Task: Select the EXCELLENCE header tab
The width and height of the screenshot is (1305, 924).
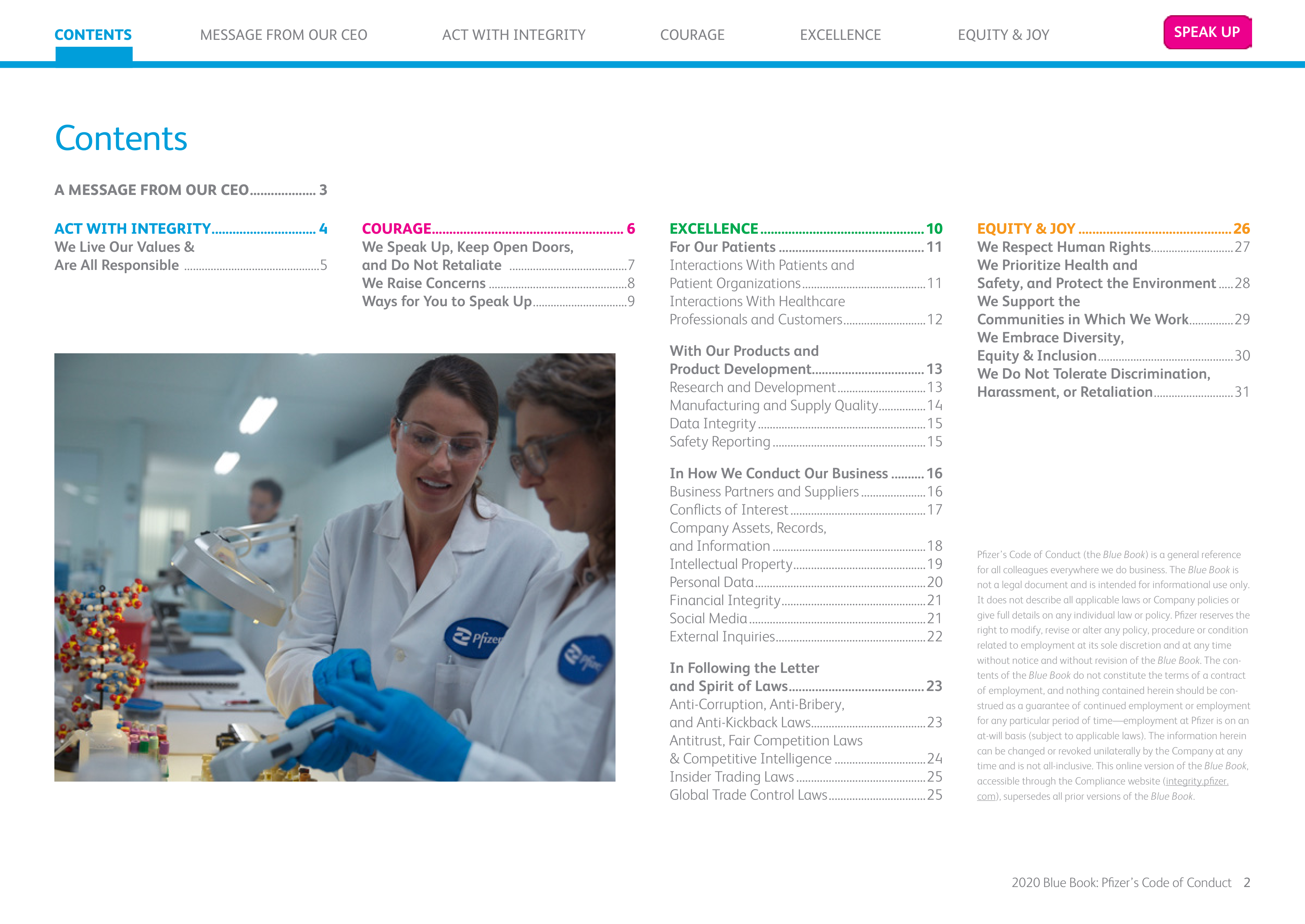Action: click(x=840, y=35)
